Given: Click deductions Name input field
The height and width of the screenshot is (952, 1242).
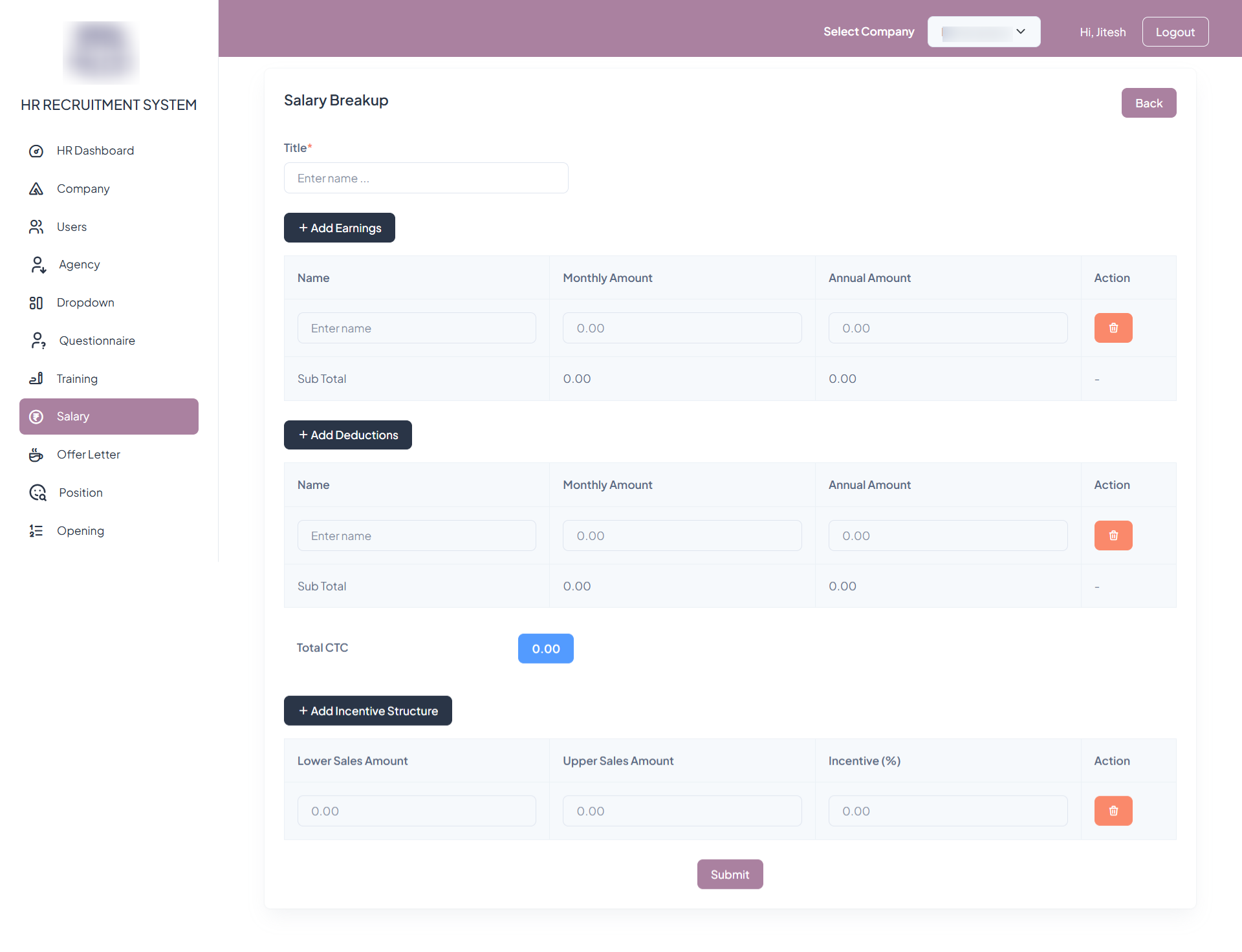Looking at the screenshot, I should click(417, 535).
